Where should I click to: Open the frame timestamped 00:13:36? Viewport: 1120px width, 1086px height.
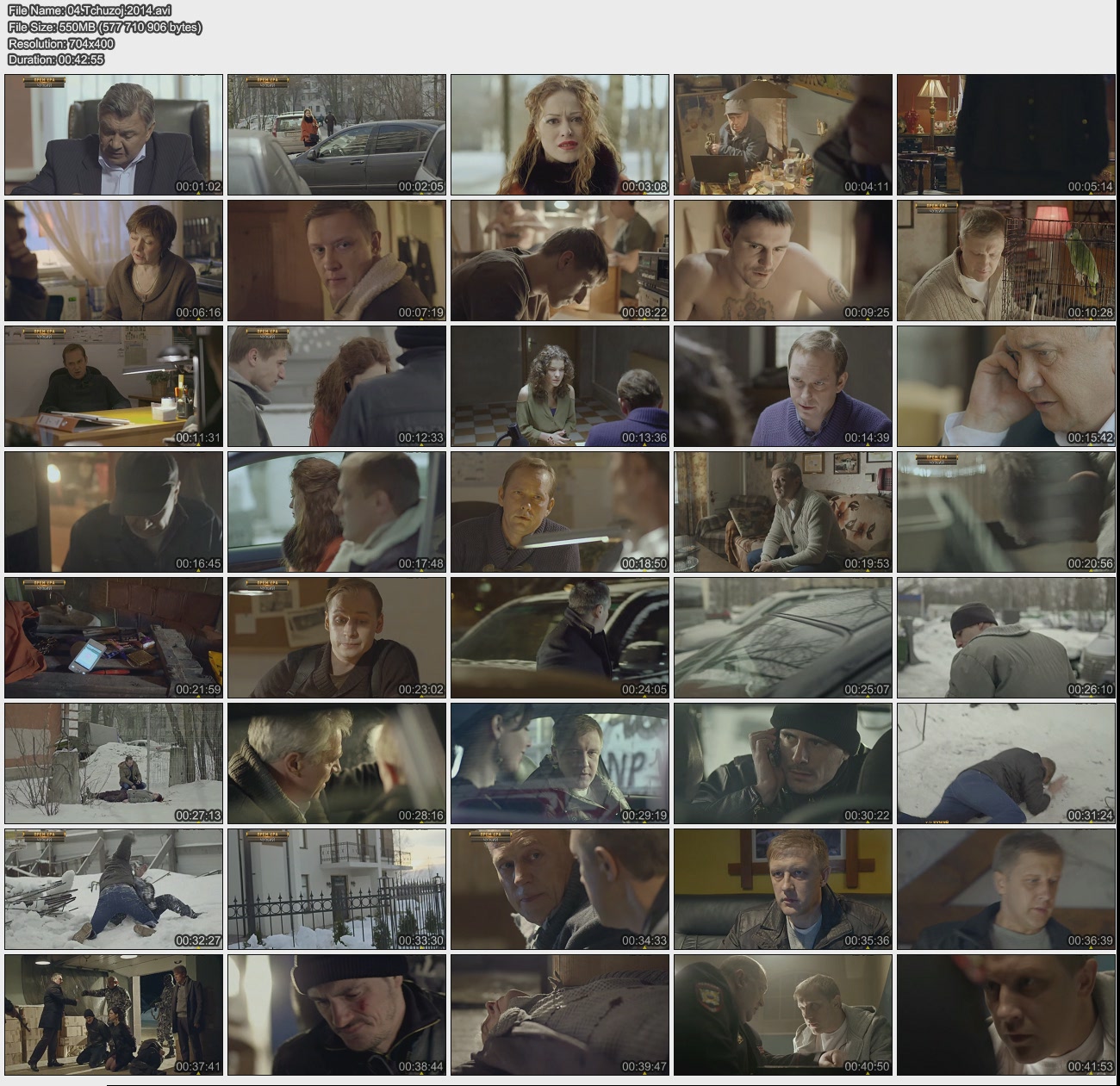(x=559, y=386)
